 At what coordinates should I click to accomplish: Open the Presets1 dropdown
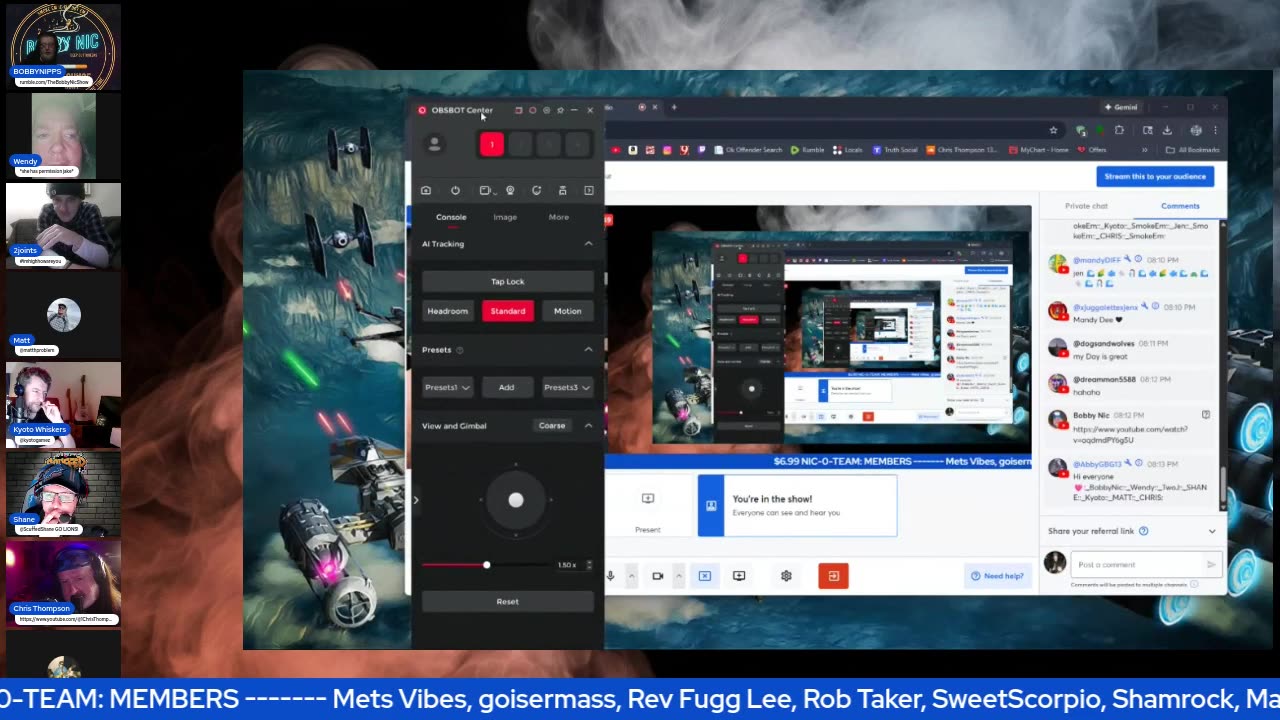(x=447, y=387)
